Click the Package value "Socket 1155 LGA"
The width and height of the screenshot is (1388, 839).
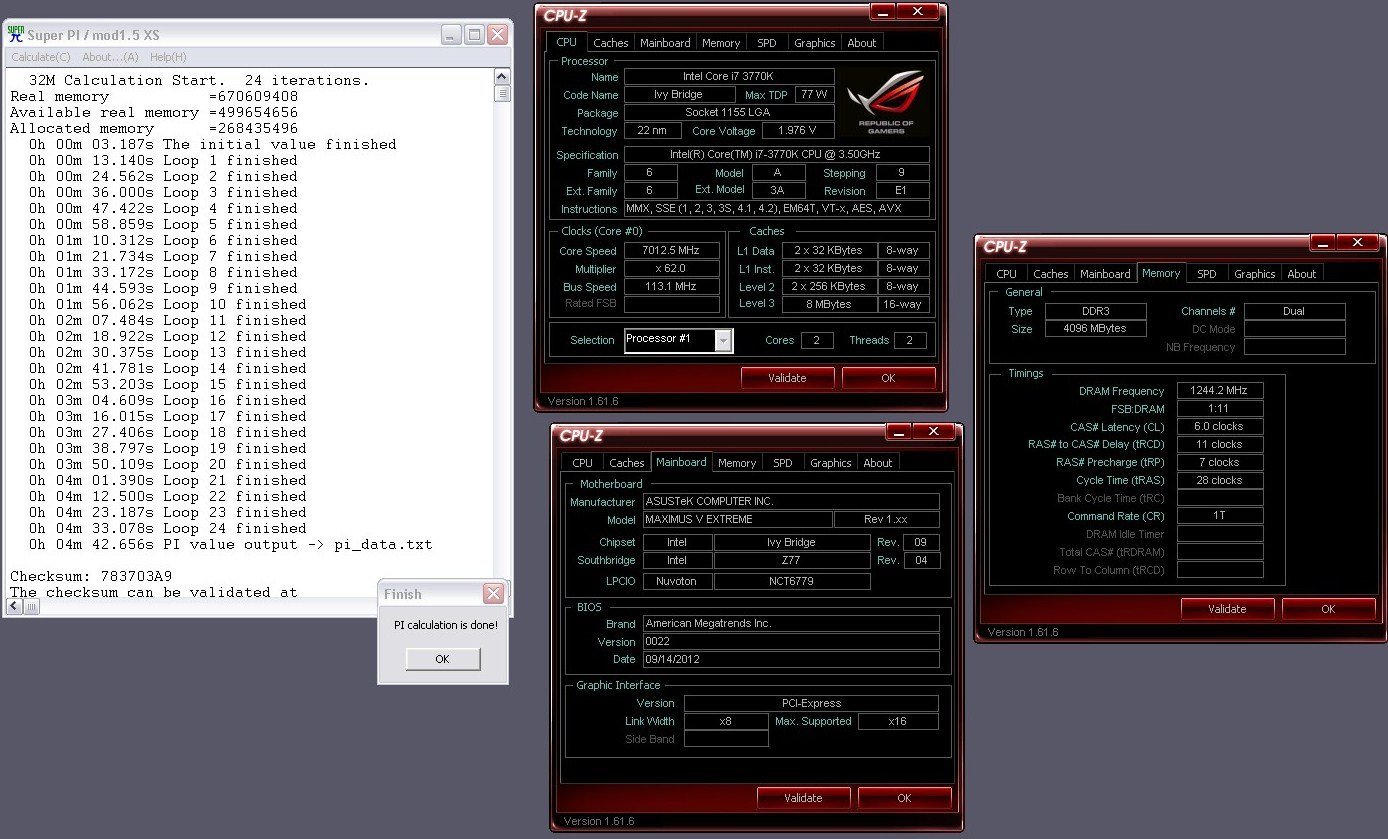(729, 113)
